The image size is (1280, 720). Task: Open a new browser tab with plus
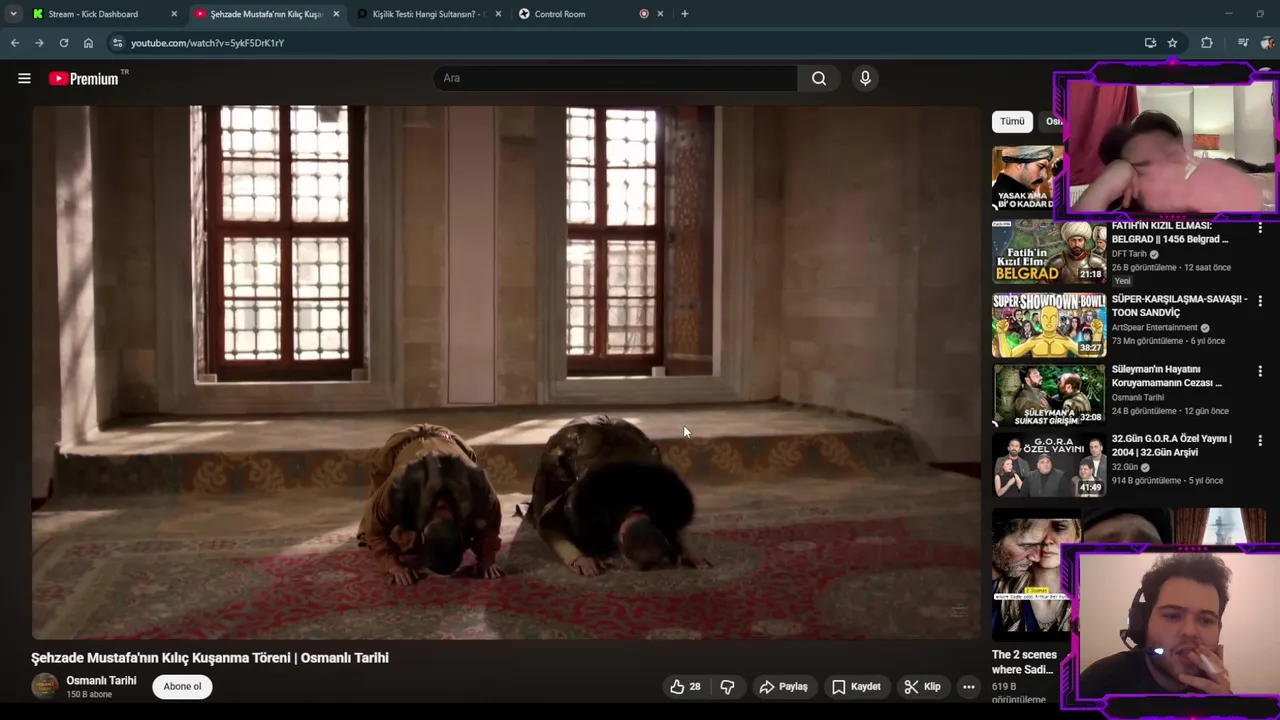point(684,14)
